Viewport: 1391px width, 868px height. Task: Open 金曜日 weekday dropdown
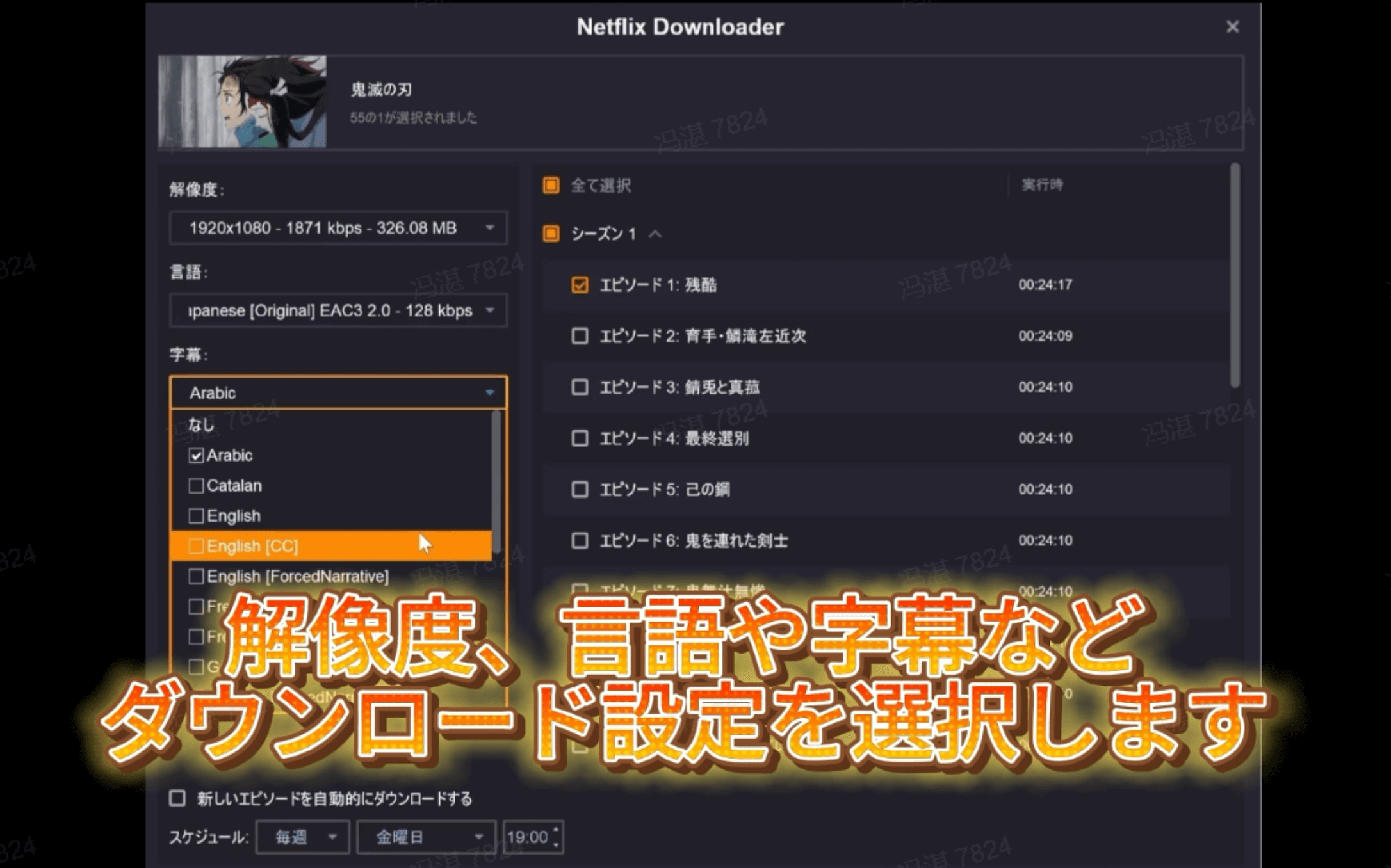[x=426, y=837]
